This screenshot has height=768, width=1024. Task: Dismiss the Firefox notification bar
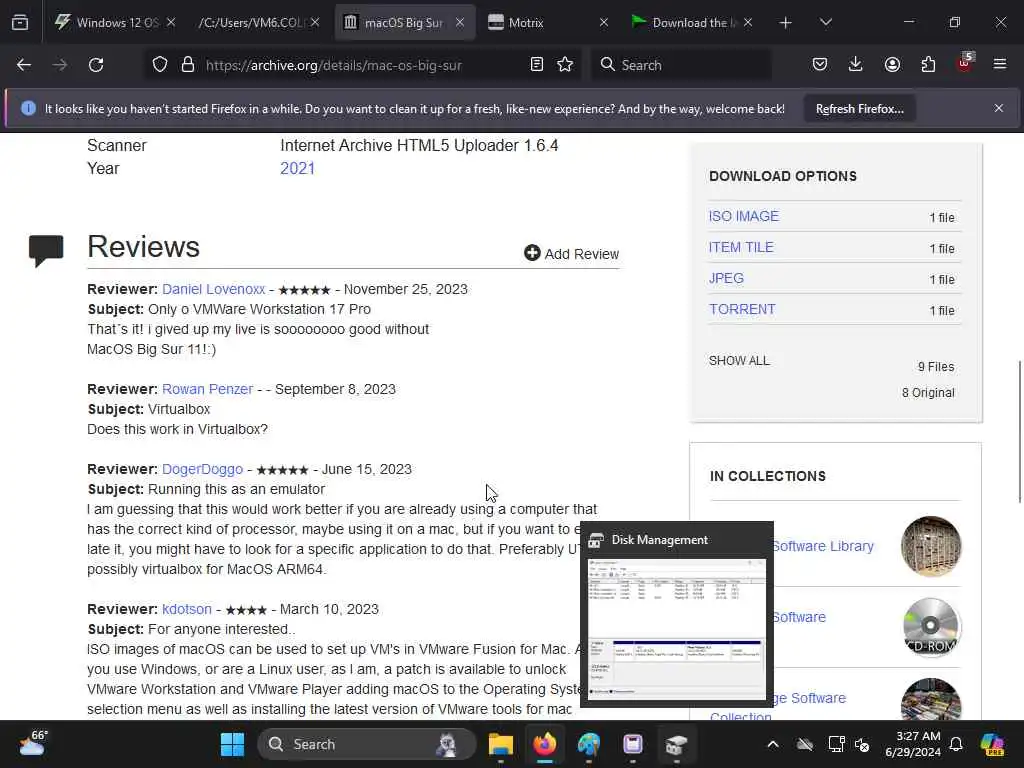(x=999, y=108)
